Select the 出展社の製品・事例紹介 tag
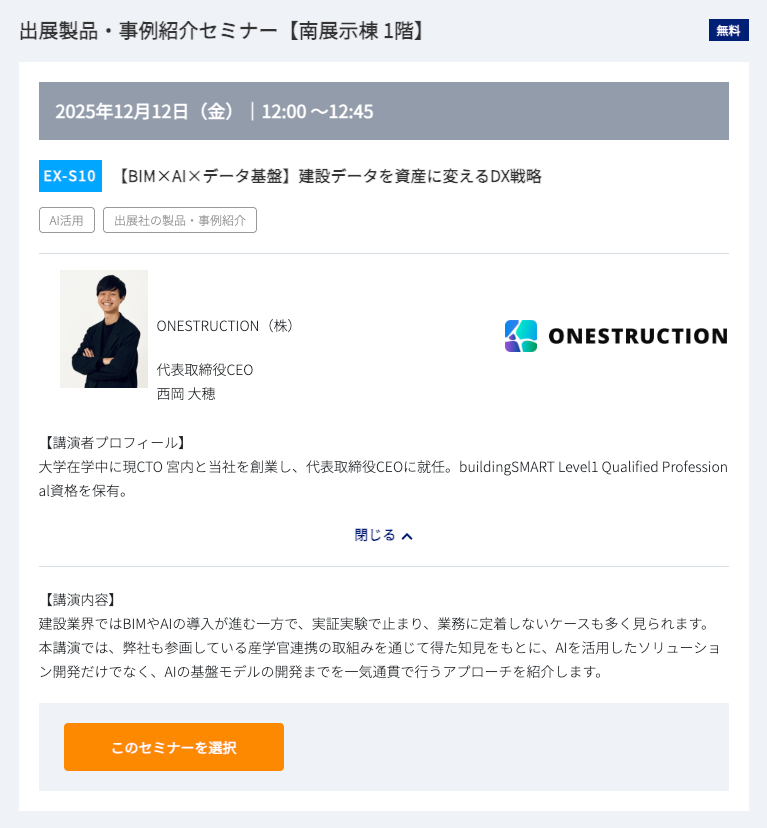Screen dimensions: 767x828 [x=180, y=220]
